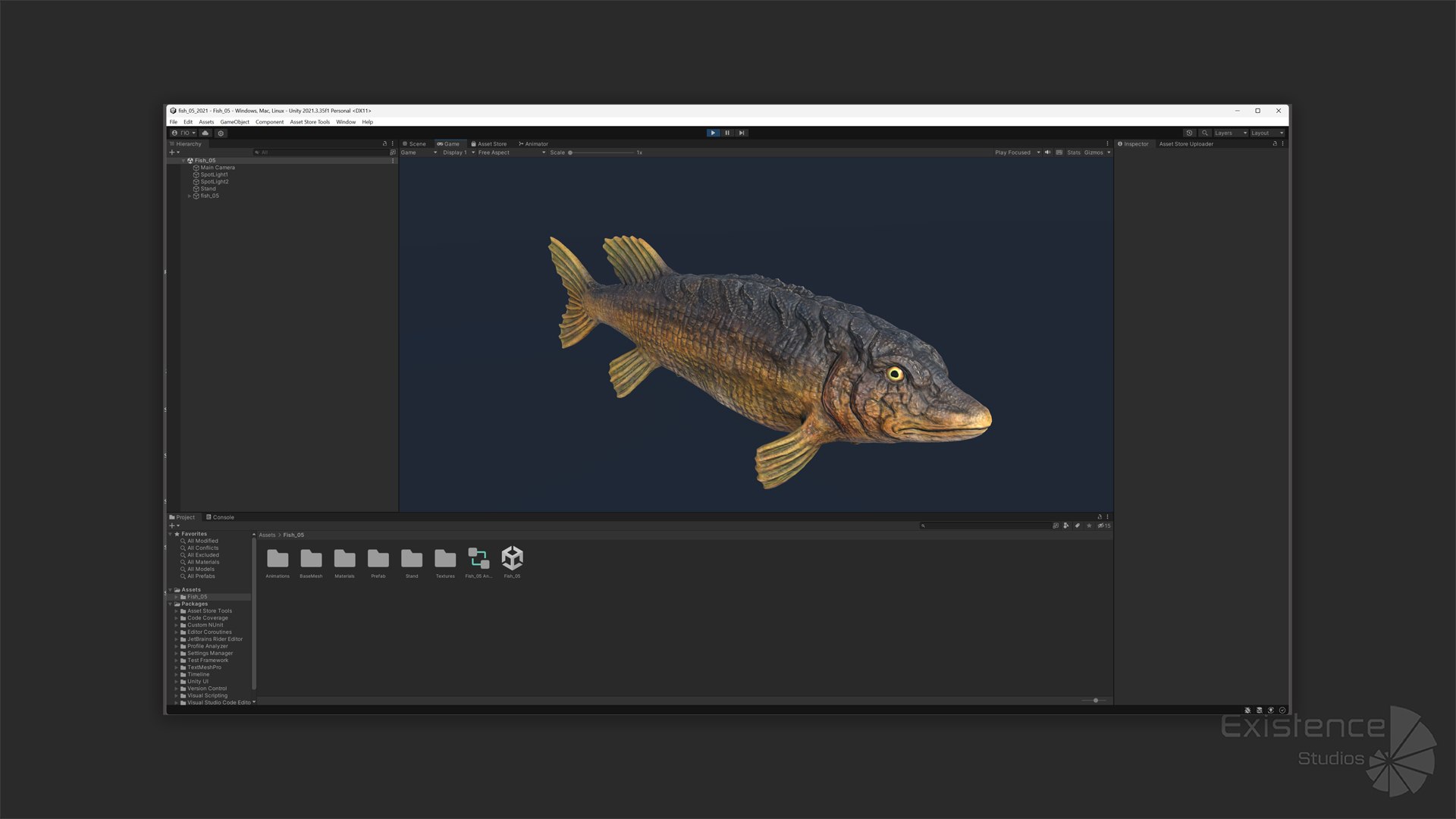Toggle hidden packages visibility count
This screenshot has height=819, width=1456.
click(1104, 526)
